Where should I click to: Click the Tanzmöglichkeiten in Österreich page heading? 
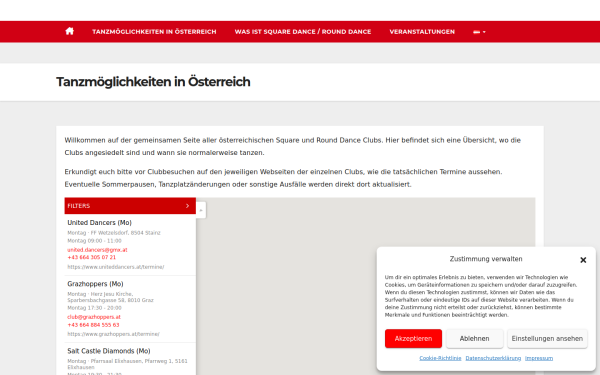153,82
